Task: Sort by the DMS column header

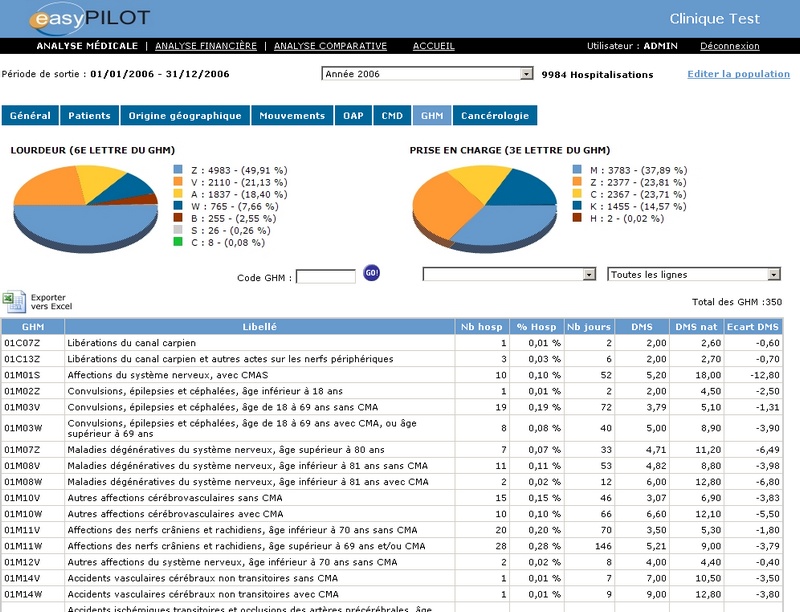Action: click(x=642, y=327)
